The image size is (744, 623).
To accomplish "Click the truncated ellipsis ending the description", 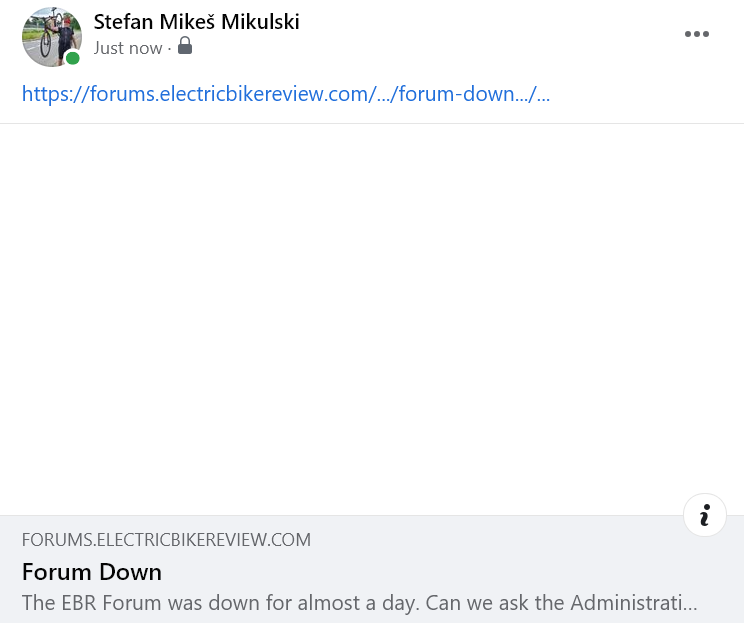I will 689,603.
